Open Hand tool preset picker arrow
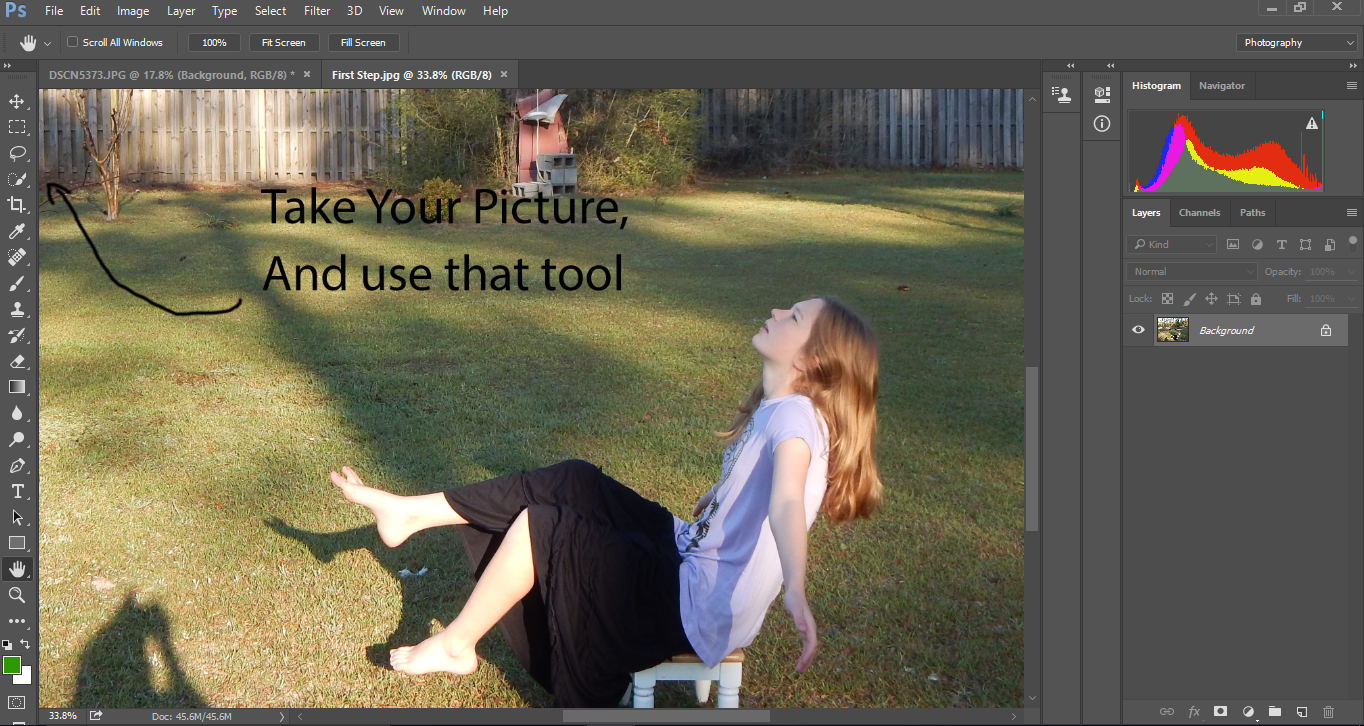Screen dimensions: 1364x726 pyautogui.click(x=47, y=43)
